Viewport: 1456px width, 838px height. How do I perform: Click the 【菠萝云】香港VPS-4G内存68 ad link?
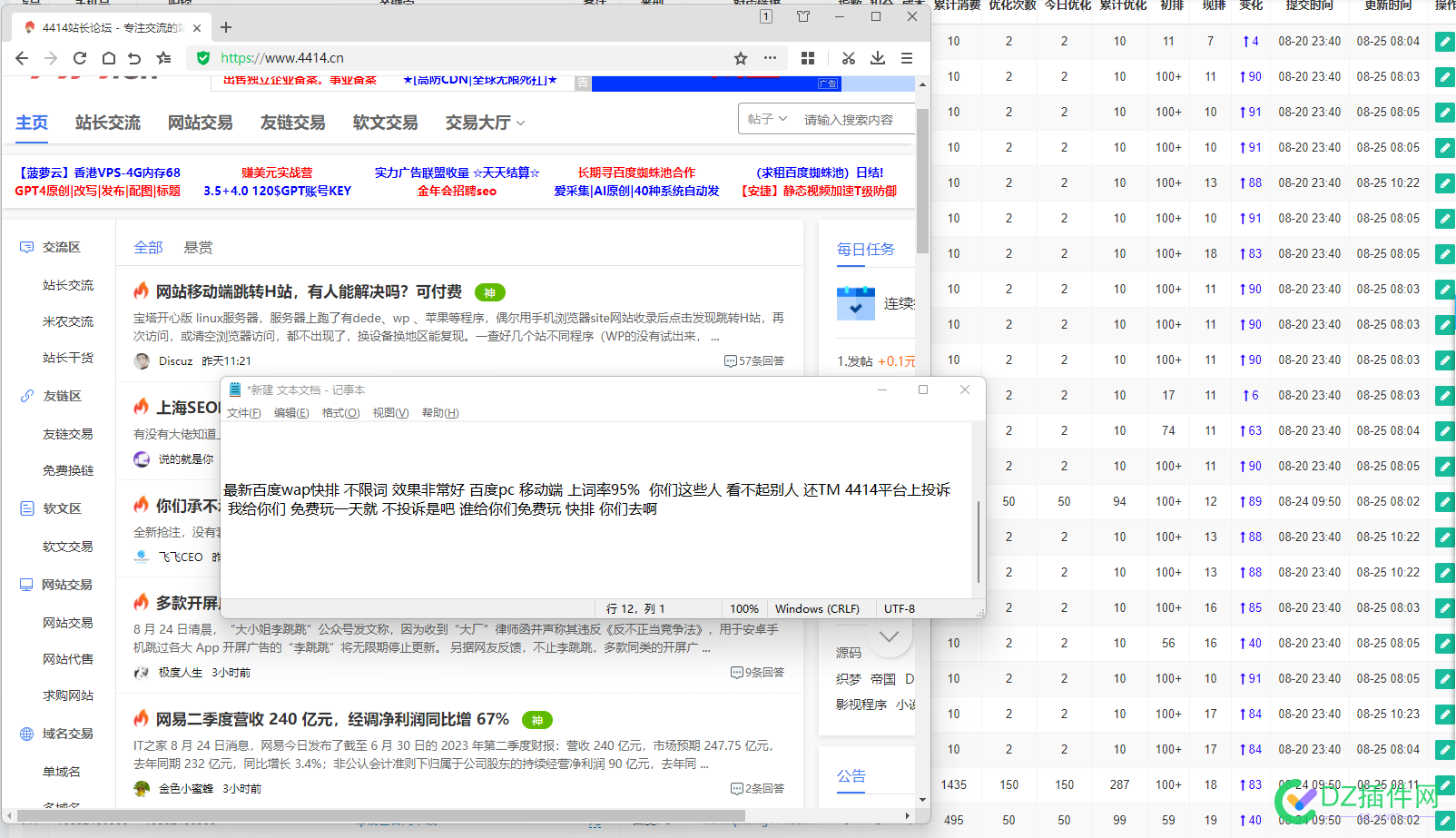(98, 173)
